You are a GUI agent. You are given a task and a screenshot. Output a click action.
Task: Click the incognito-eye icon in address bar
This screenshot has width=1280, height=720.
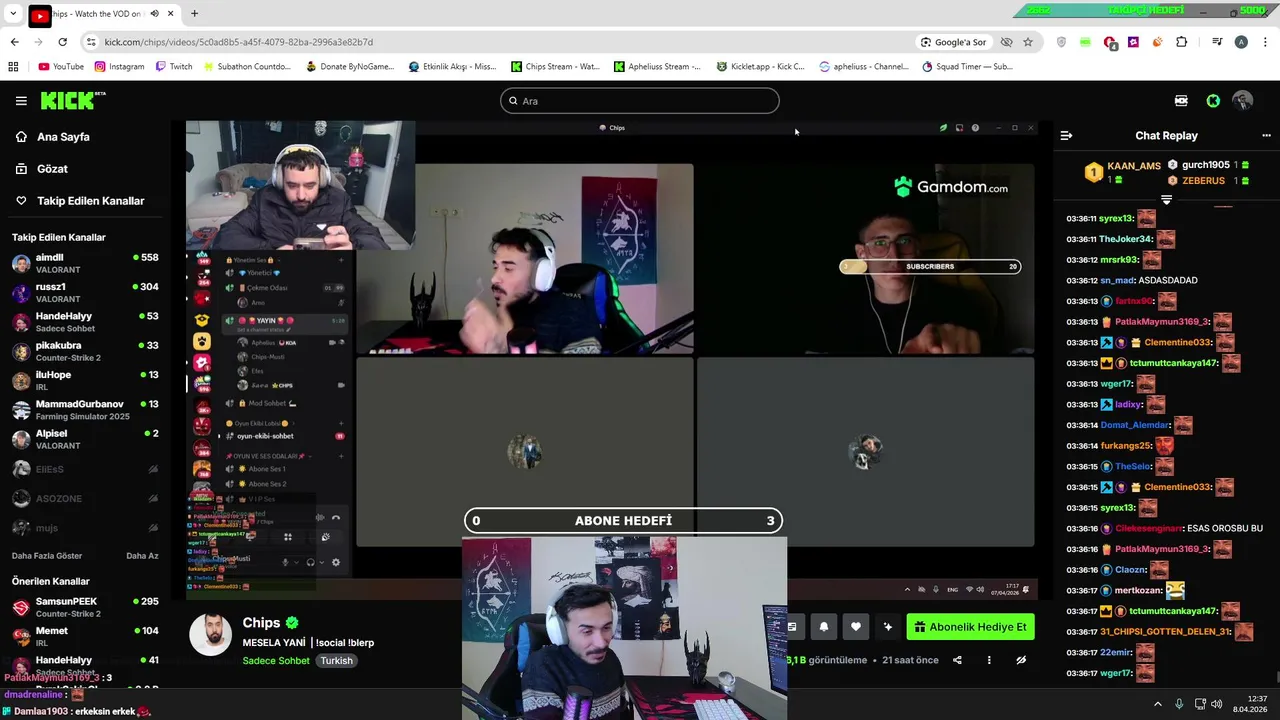[1006, 42]
